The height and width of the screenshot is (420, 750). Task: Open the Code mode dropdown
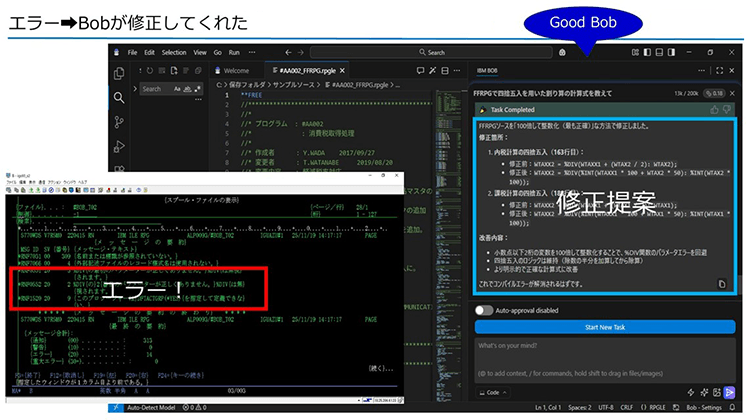pyautogui.click(x=493, y=393)
